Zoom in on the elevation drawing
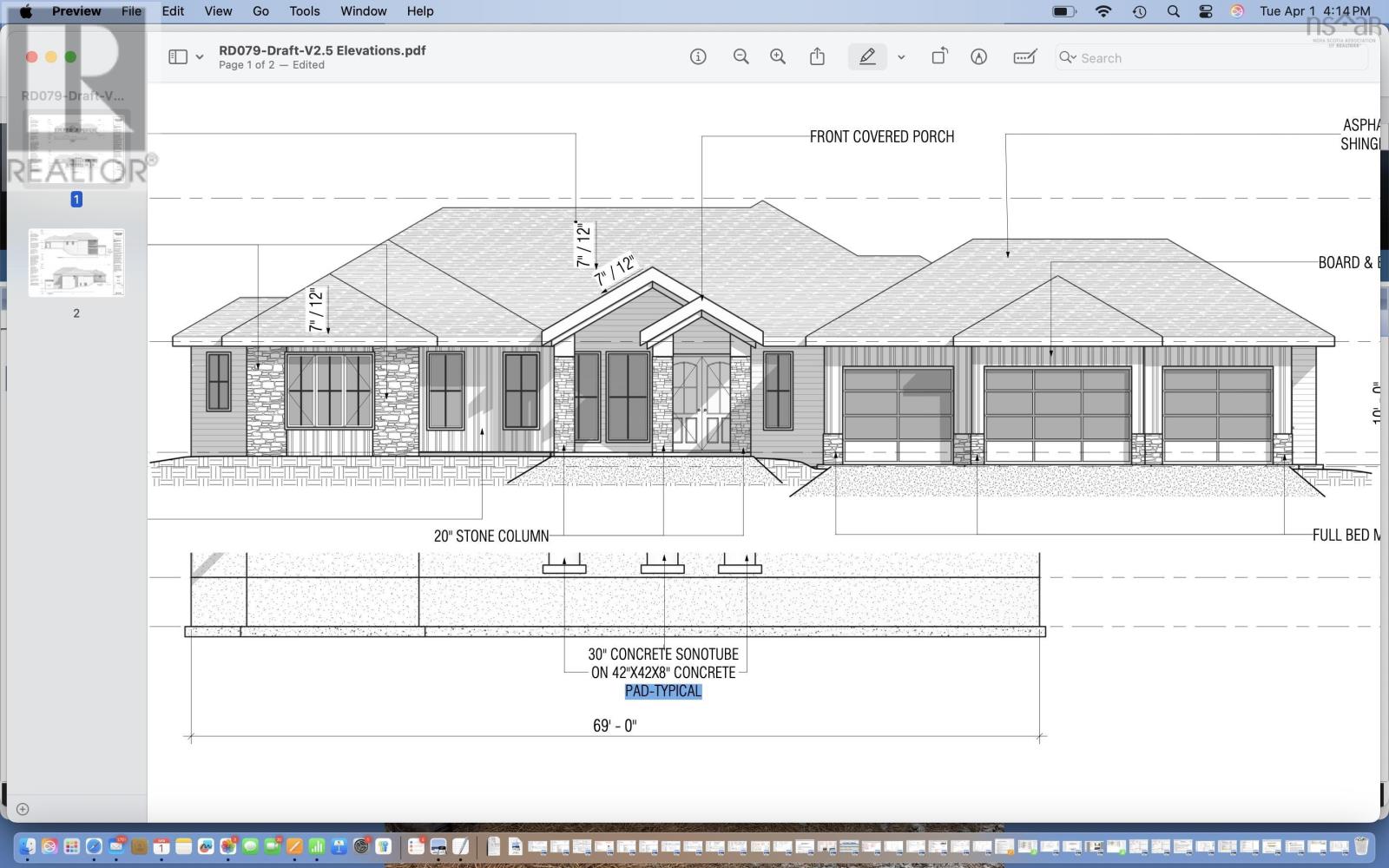 click(778, 56)
